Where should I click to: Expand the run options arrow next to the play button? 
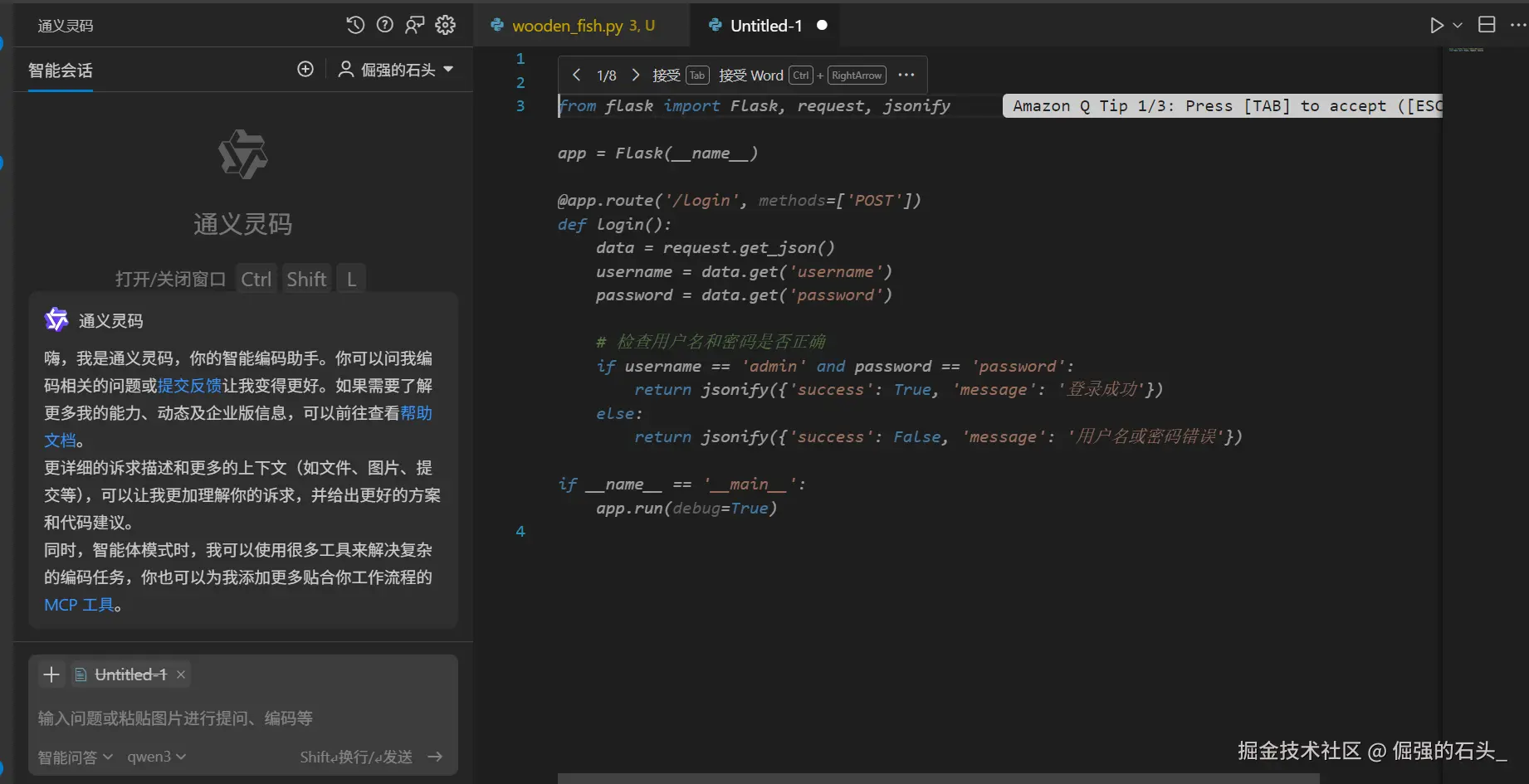click(1458, 26)
